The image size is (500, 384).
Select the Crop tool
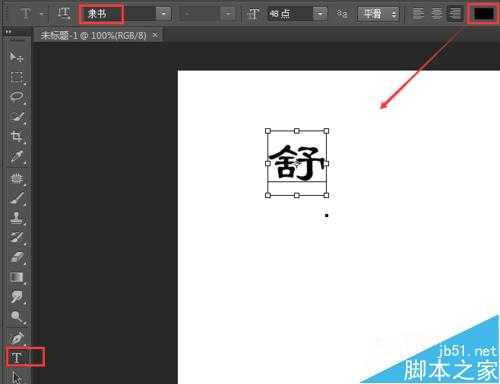16,136
